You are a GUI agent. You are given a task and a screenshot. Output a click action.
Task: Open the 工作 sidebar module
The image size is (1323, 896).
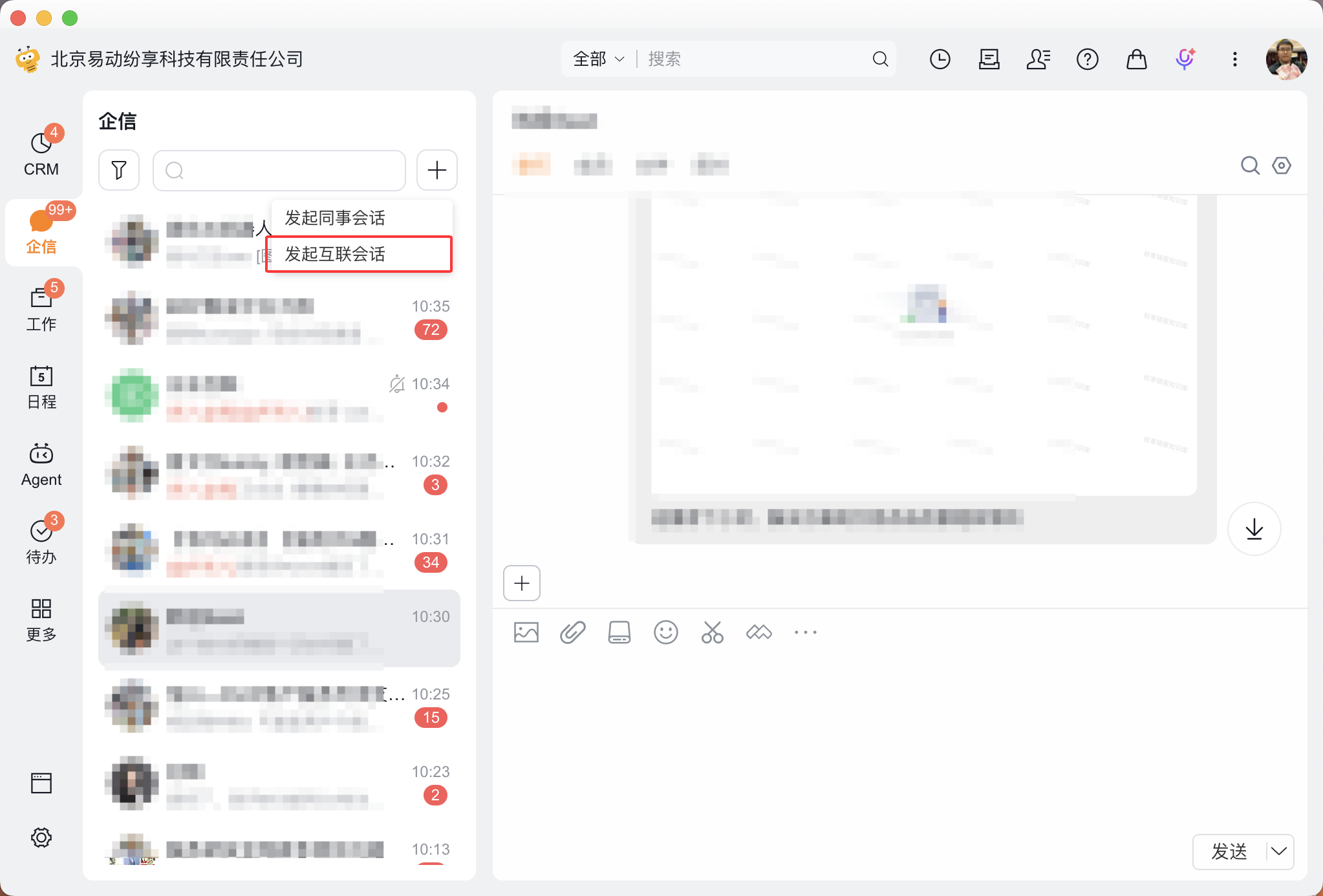(x=41, y=308)
